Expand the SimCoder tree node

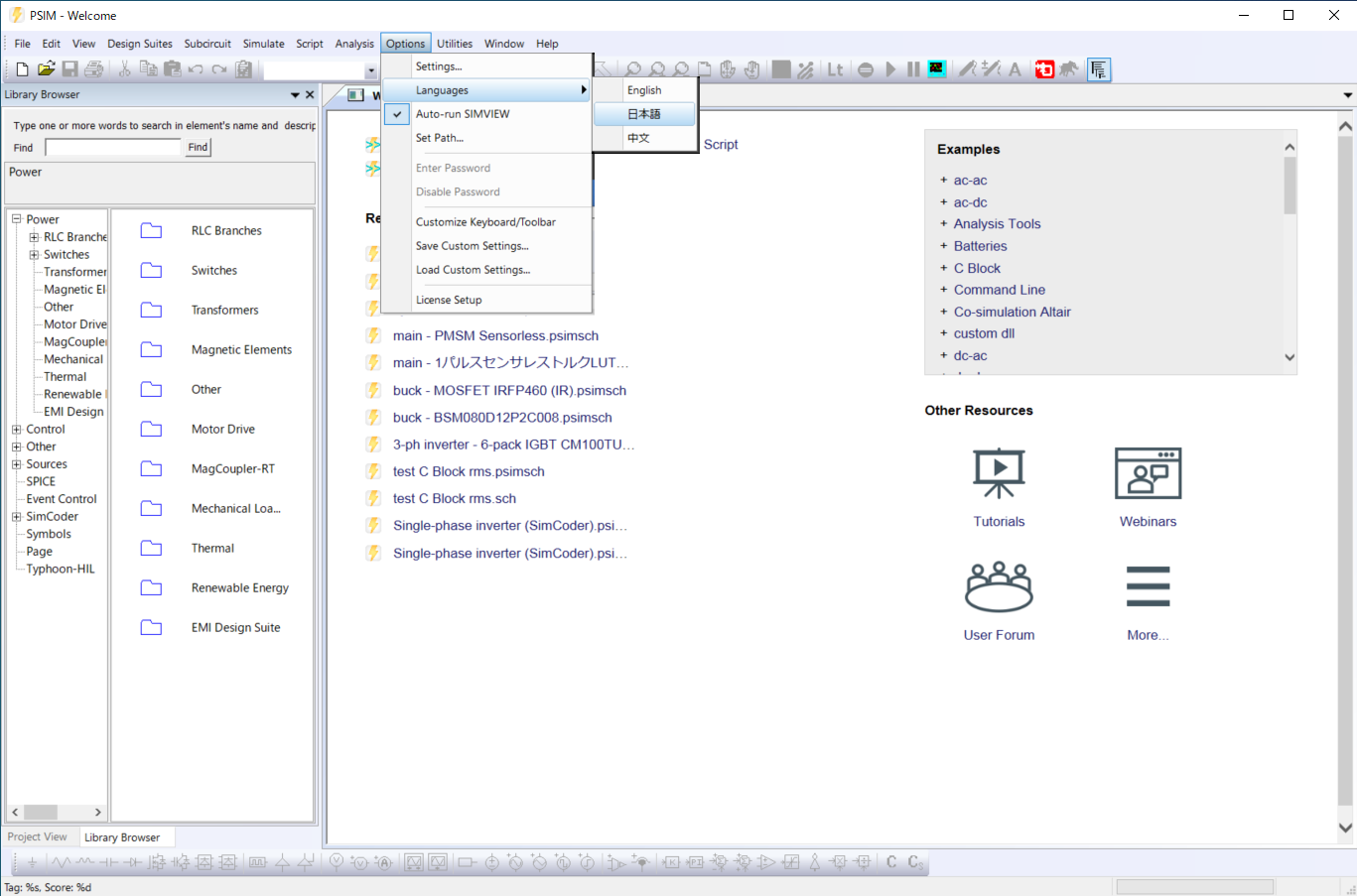click(17, 517)
